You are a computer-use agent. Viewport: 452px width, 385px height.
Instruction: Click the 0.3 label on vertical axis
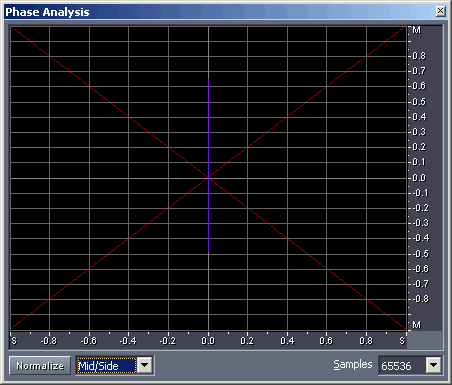(x=419, y=132)
